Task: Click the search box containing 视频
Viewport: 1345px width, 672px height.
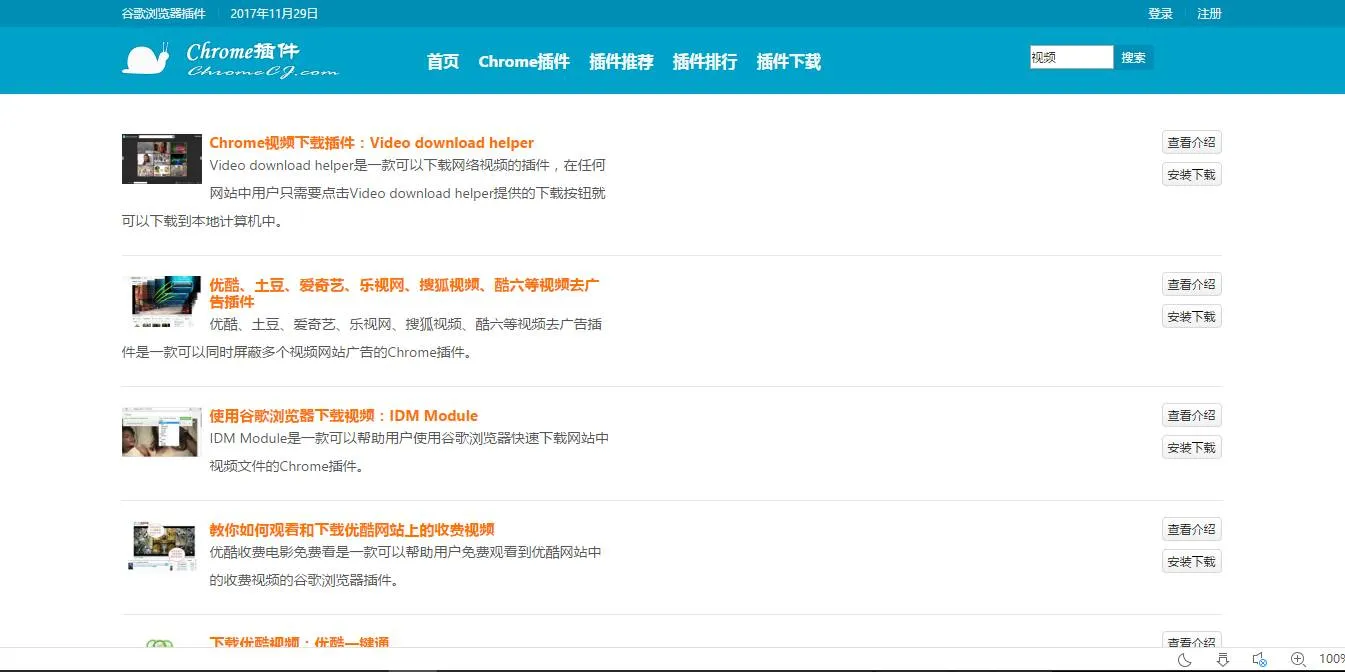Action: click(x=1071, y=57)
